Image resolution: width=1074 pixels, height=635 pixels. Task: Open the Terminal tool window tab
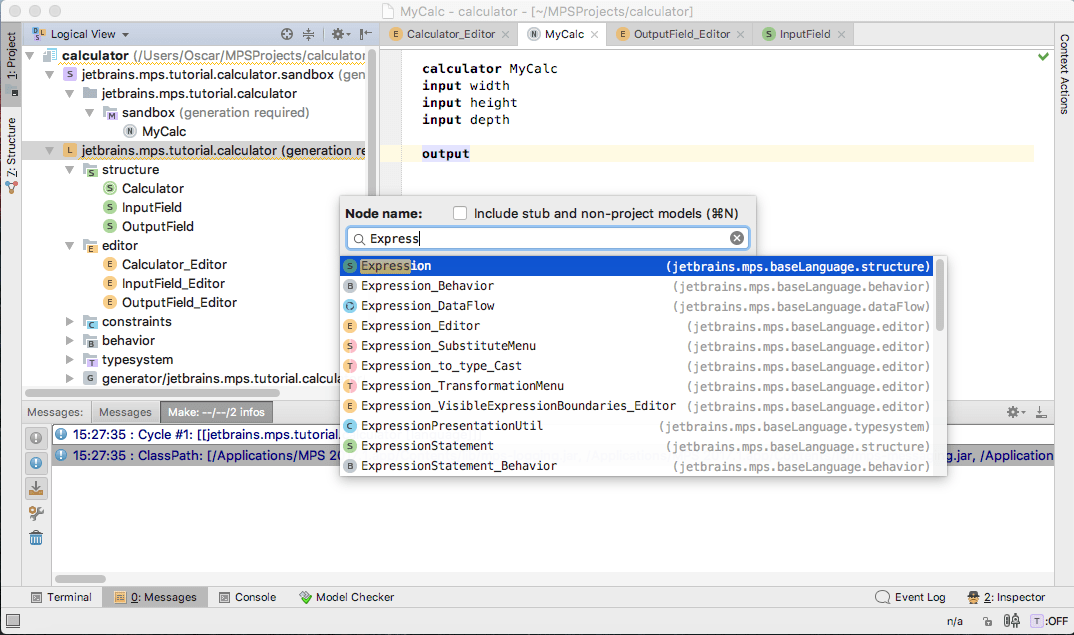(x=60, y=597)
